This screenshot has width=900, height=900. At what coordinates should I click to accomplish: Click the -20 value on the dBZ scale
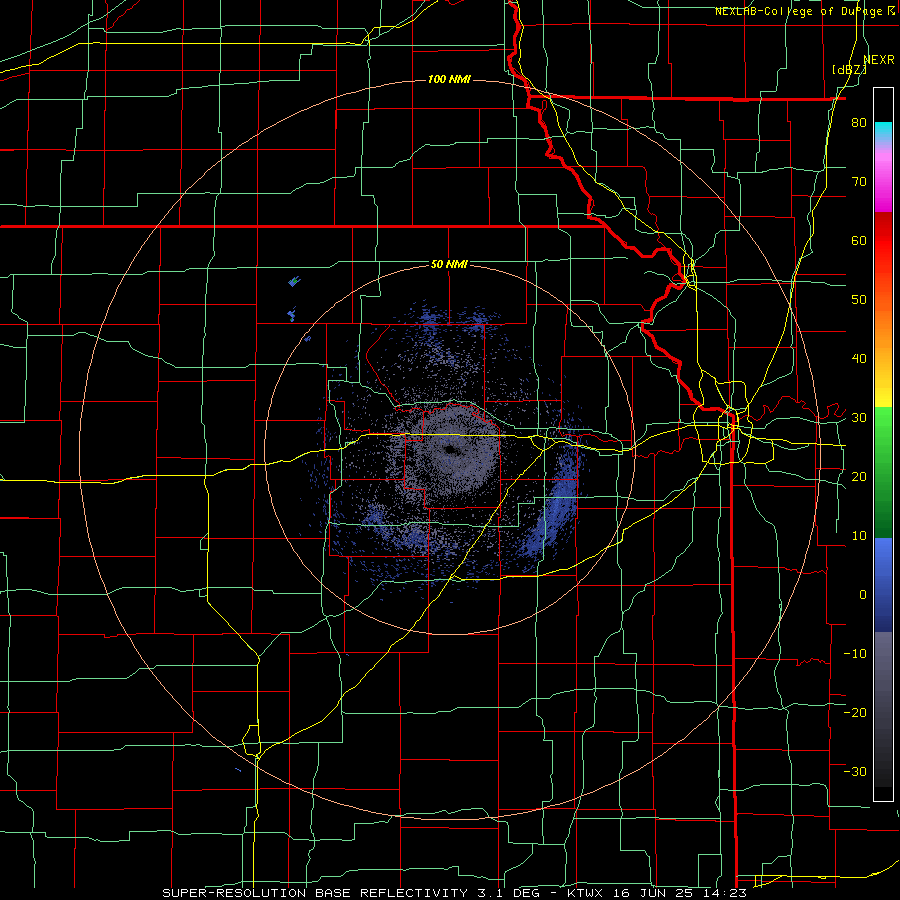click(855, 712)
